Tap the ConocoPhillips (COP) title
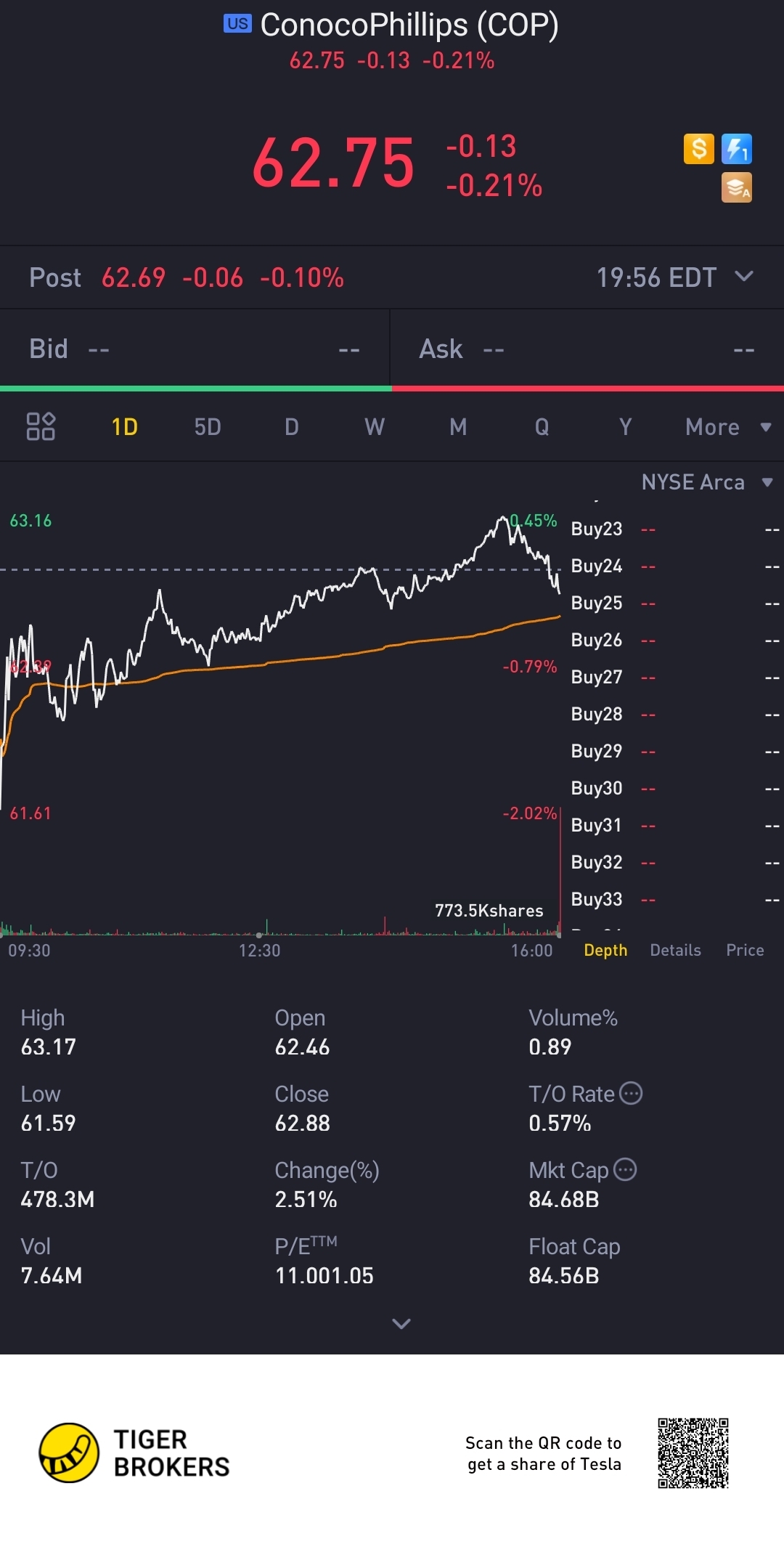This screenshot has width=784, height=1552. coord(409,25)
